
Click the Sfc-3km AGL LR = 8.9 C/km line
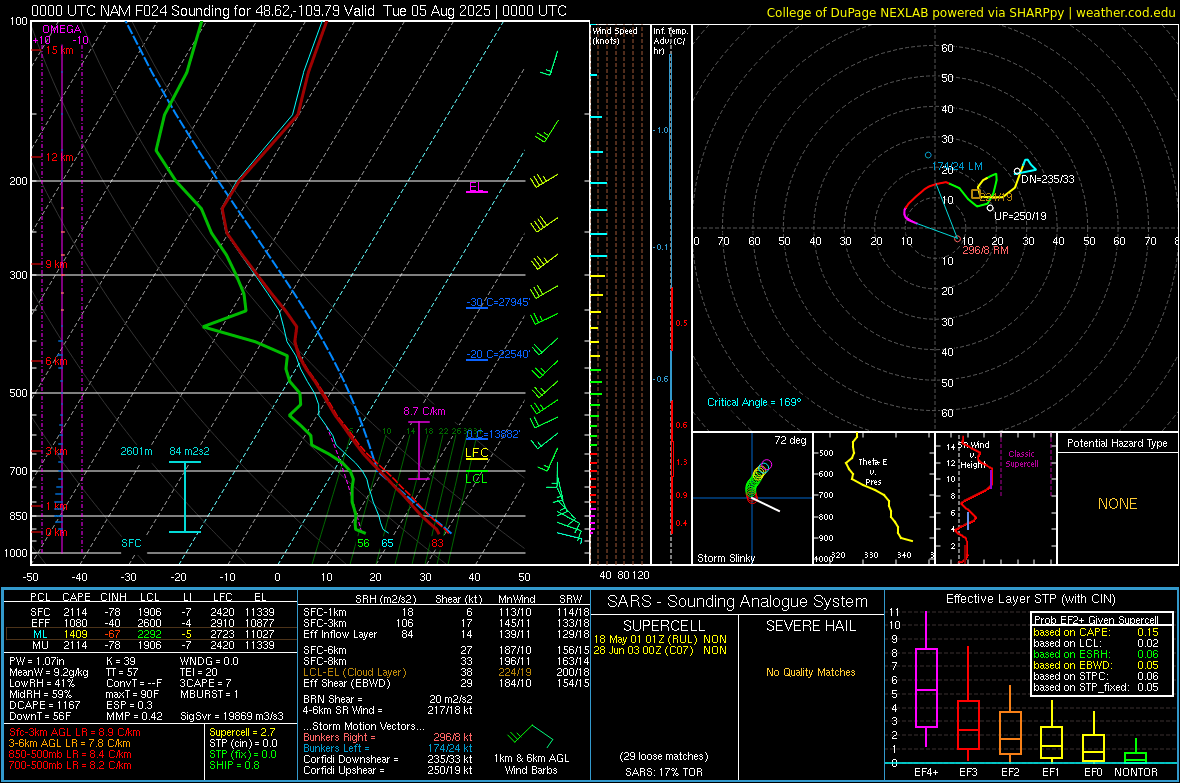click(75, 732)
